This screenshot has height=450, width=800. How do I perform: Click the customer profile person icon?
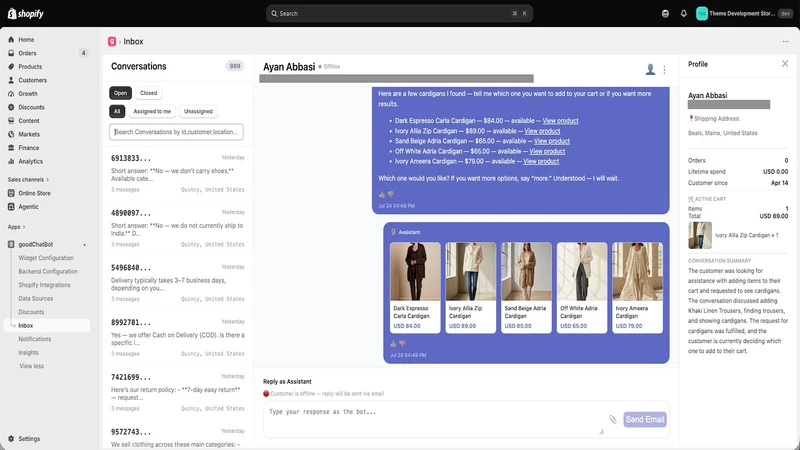coord(650,69)
